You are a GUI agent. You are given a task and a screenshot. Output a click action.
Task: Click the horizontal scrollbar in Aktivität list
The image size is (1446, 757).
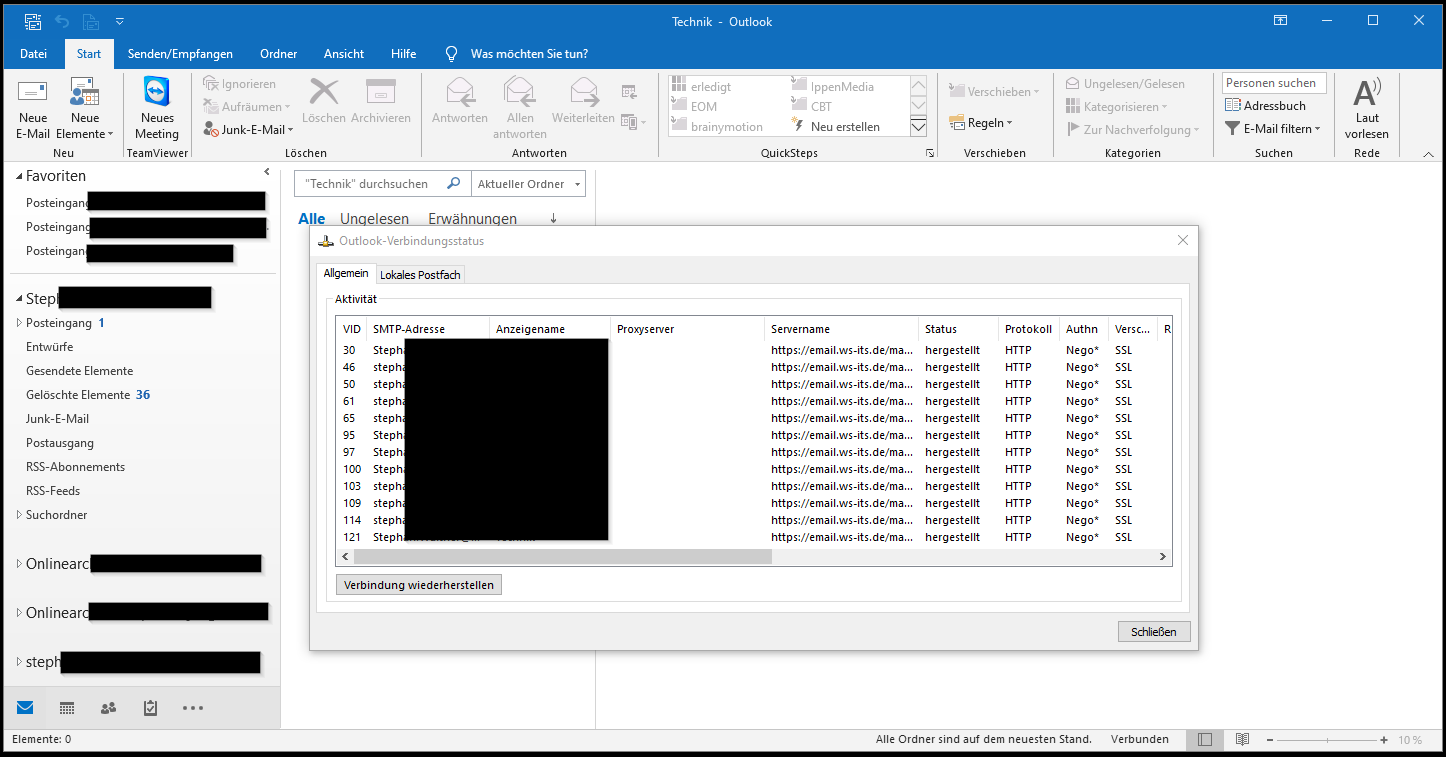click(565, 557)
